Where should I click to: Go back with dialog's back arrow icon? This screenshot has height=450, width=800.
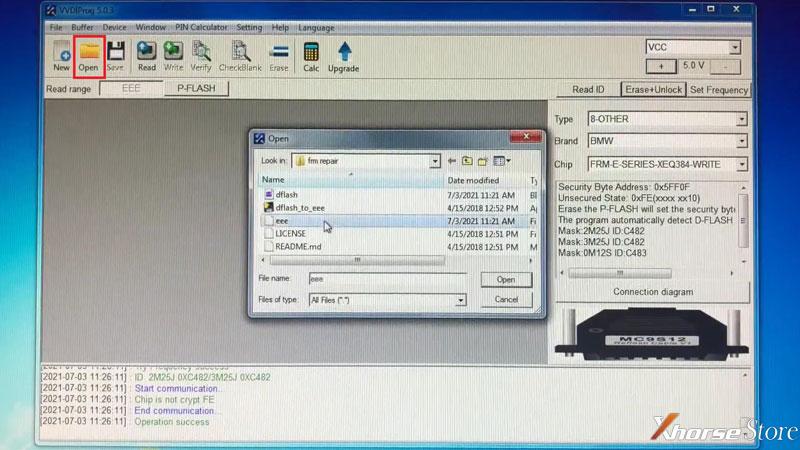click(452, 161)
